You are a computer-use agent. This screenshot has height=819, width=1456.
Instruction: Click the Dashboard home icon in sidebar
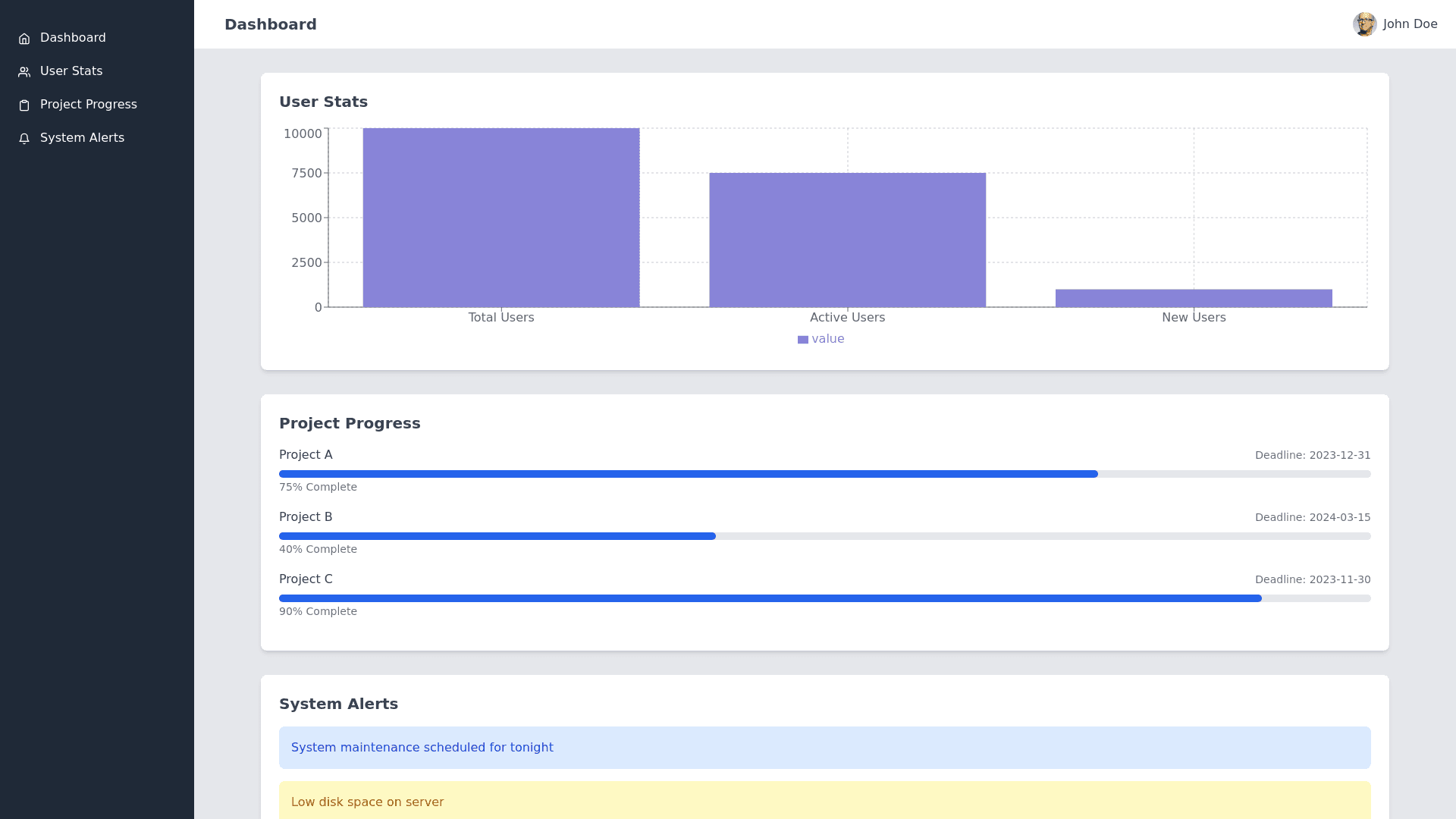[24, 39]
